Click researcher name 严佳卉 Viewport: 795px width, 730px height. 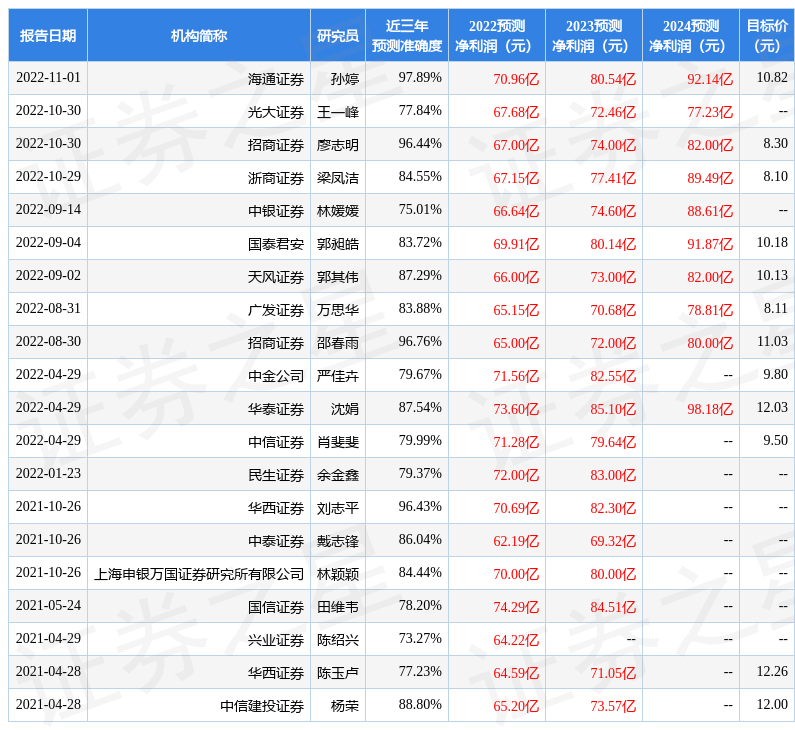338,376
